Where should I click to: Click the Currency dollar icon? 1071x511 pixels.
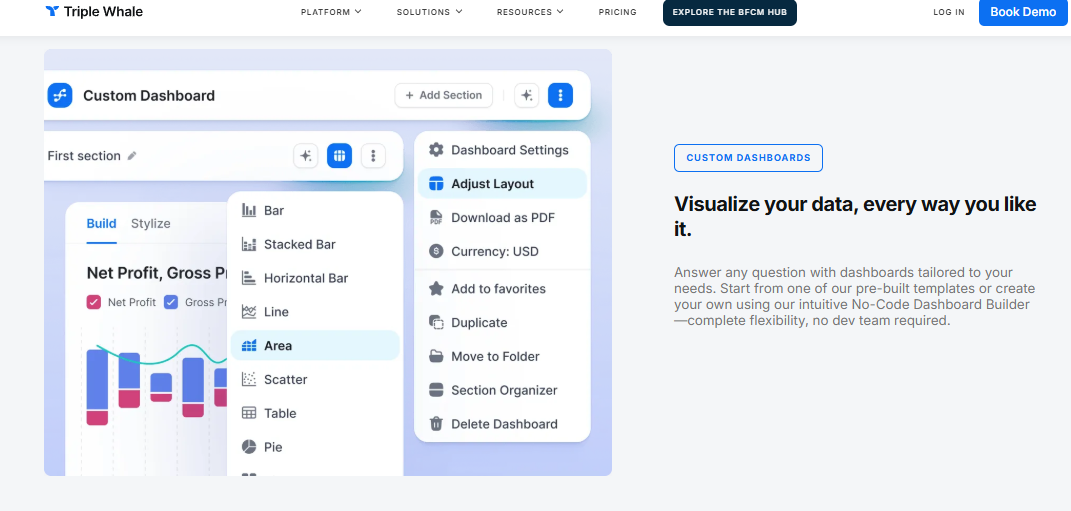(436, 251)
